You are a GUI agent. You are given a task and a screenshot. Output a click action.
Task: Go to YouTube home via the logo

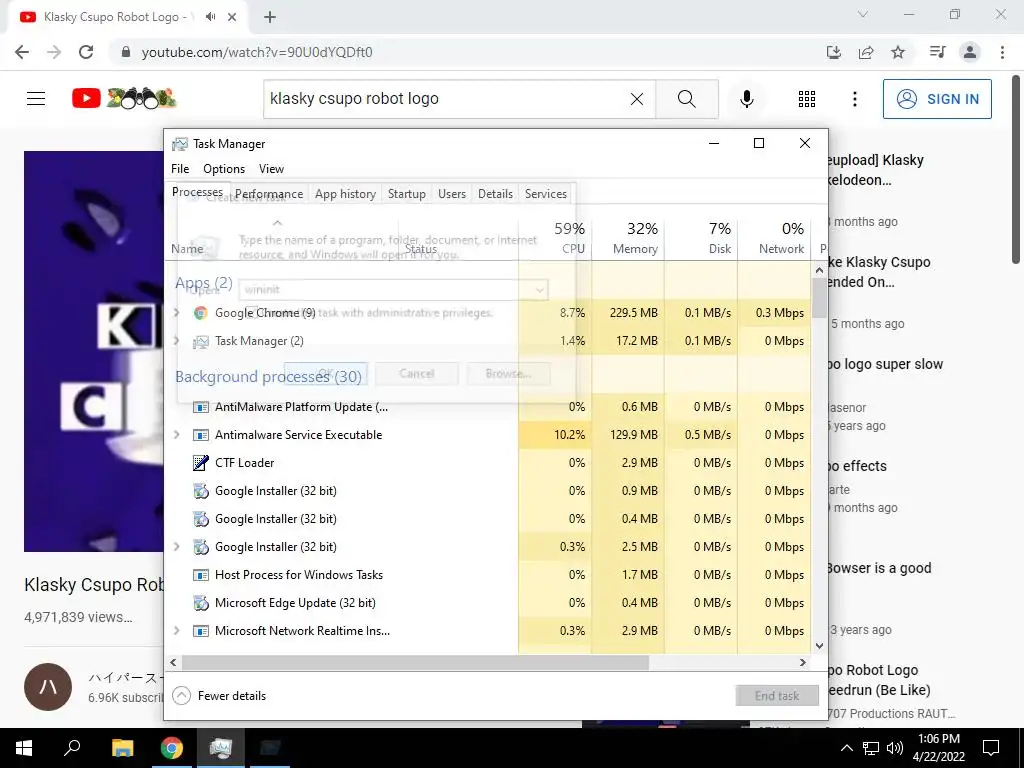(123, 99)
